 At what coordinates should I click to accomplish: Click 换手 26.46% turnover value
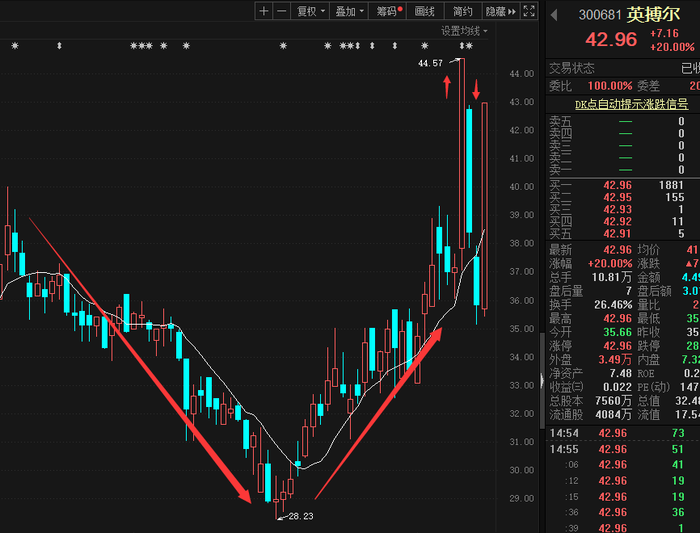click(x=613, y=305)
